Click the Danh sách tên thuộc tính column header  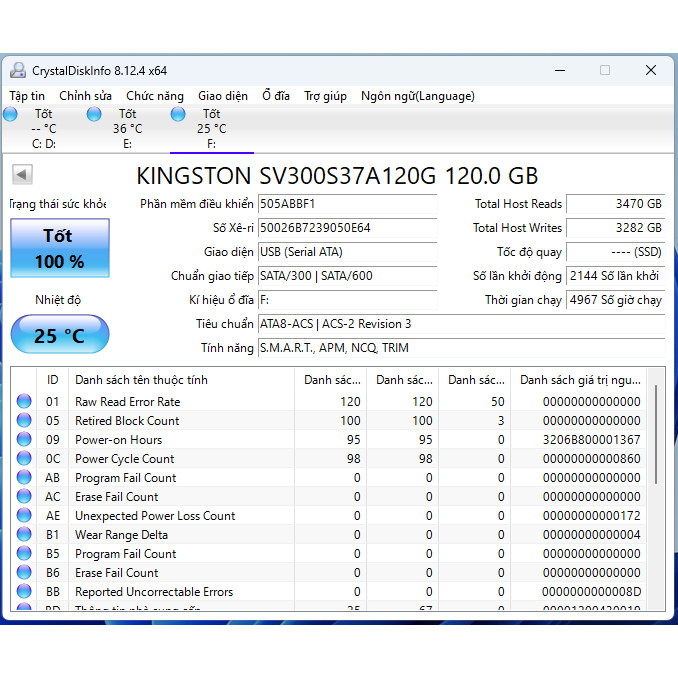182,380
